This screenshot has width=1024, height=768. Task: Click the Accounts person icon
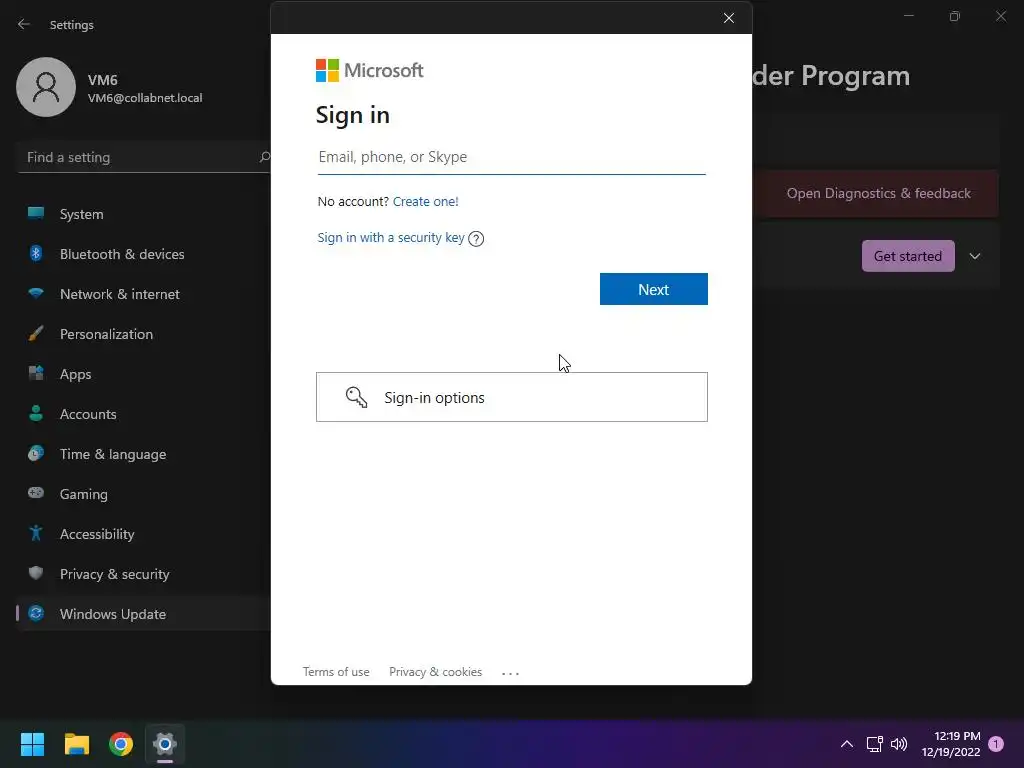click(x=36, y=413)
